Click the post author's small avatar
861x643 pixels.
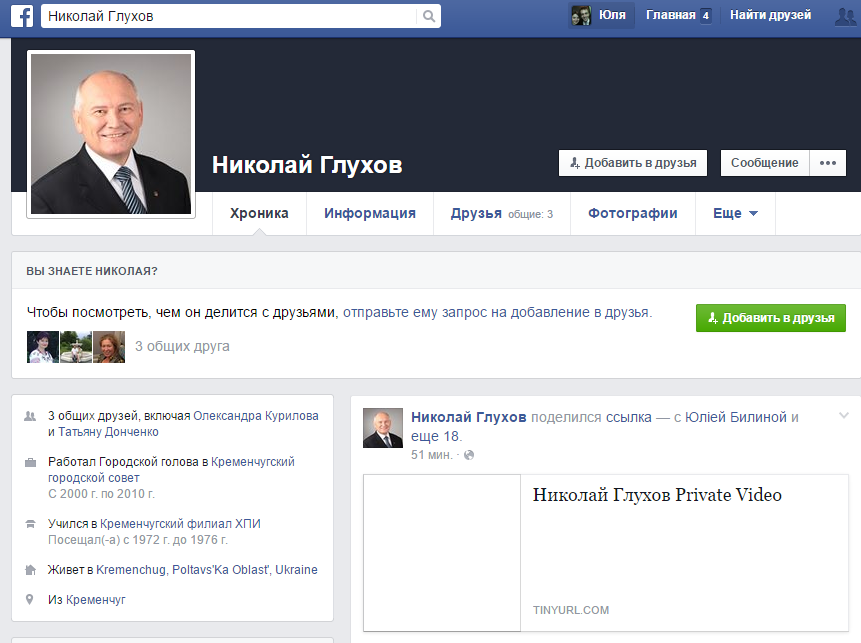point(383,428)
